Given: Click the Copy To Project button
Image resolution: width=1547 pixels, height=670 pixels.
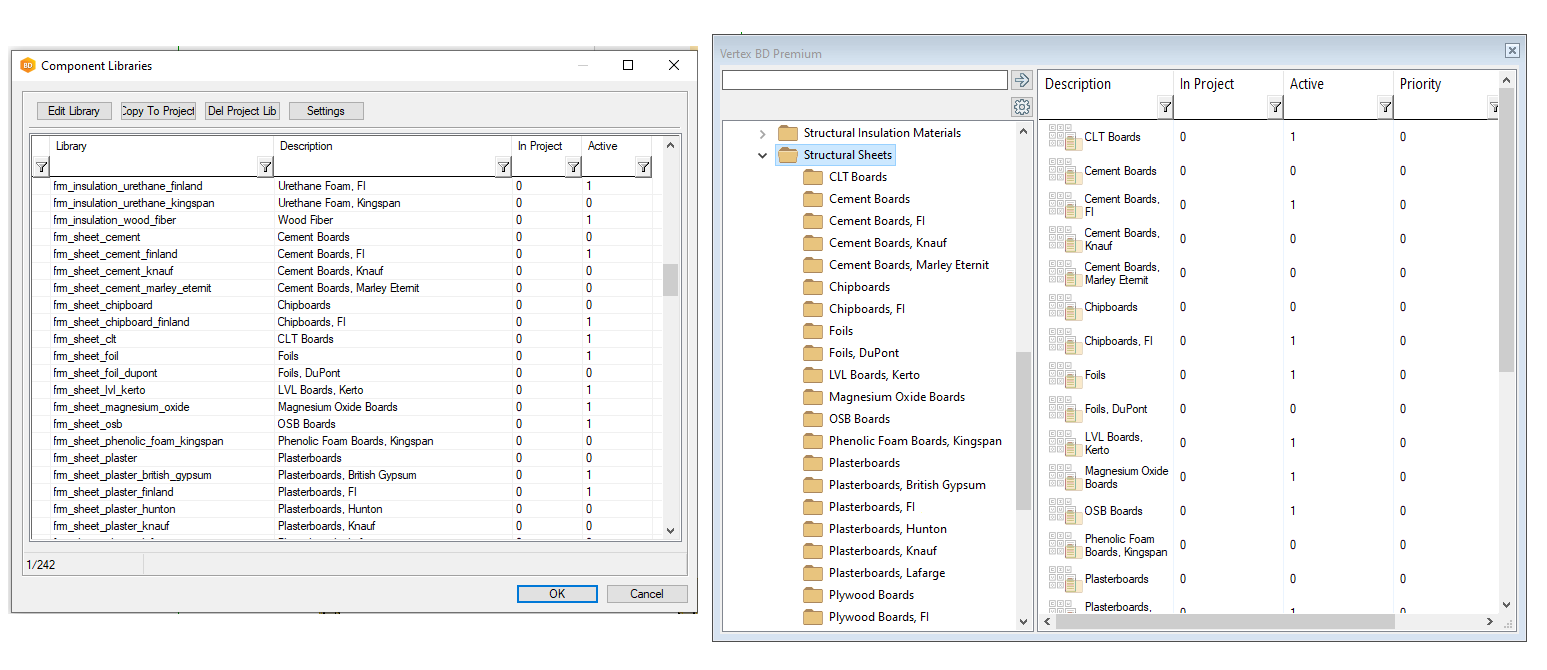Looking at the screenshot, I should [158, 111].
